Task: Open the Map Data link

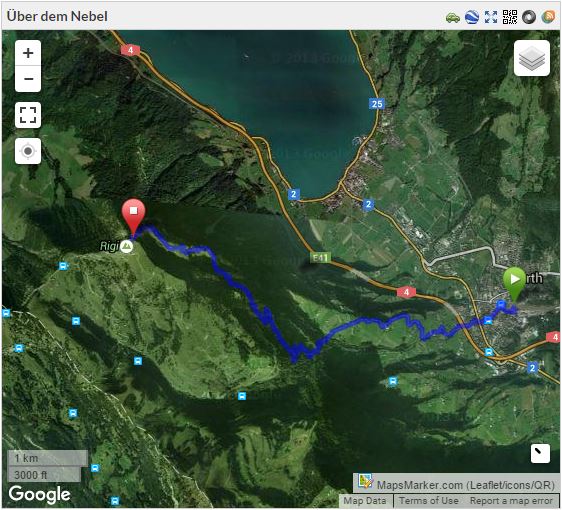Action: pos(365,500)
